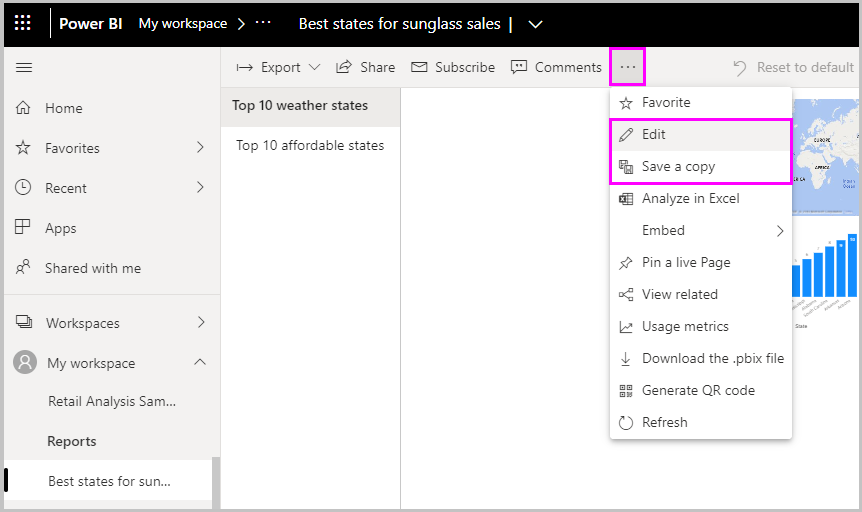This screenshot has height=512, width=862.
Task: Select Refresh from the menu
Action: 700,422
